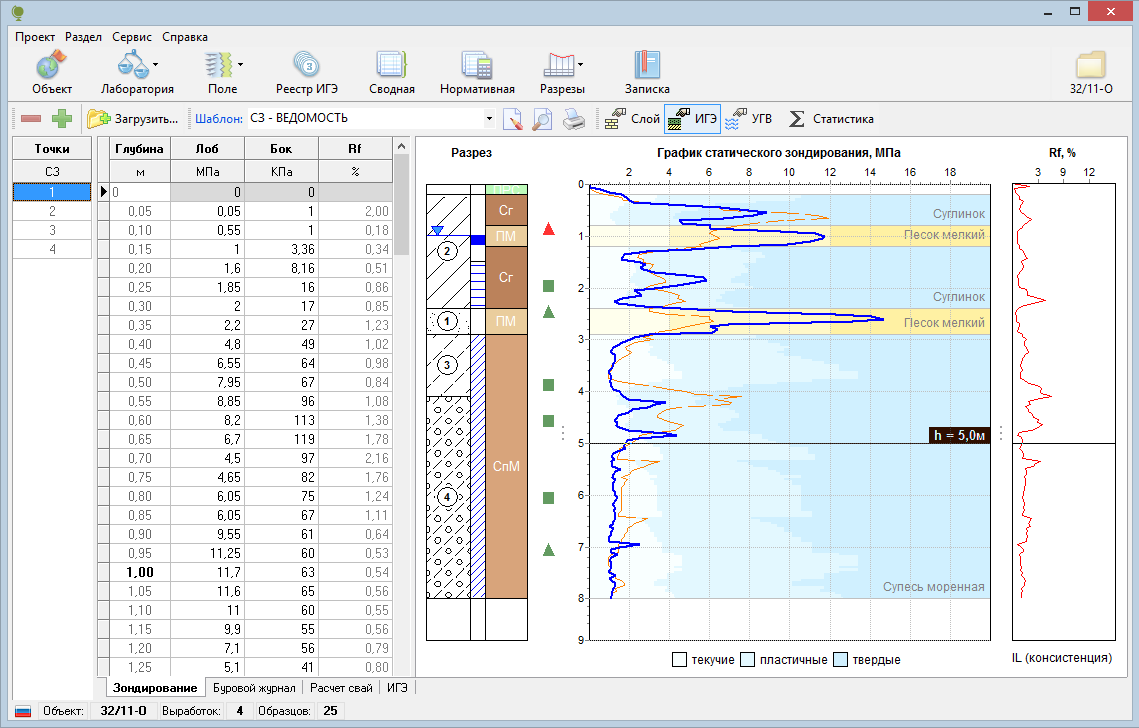This screenshot has width=1139, height=728.
Task: Click the red minus remove button
Action: coord(31,119)
